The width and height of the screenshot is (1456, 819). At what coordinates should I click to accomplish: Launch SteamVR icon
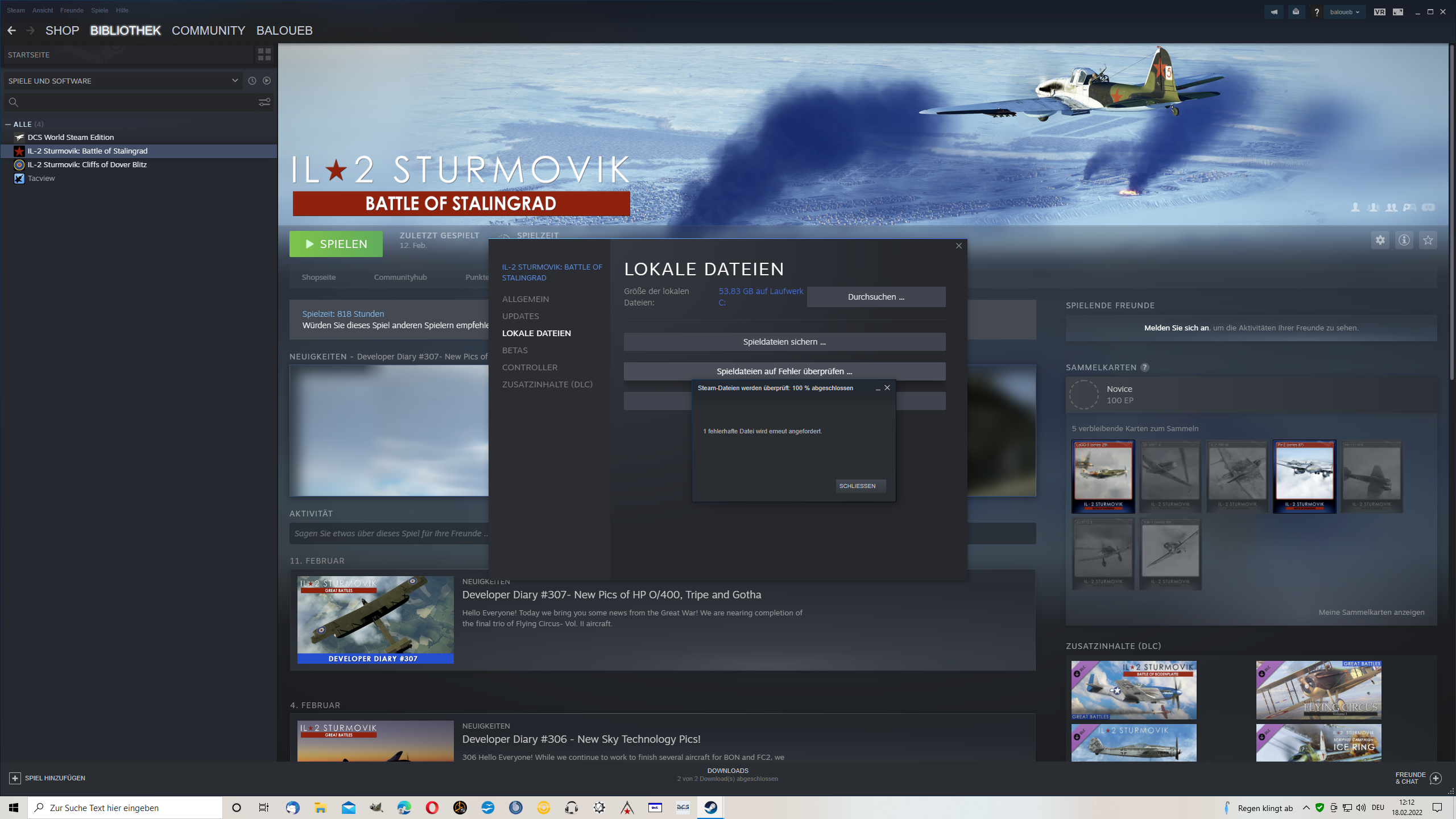tap(1379, 12)
